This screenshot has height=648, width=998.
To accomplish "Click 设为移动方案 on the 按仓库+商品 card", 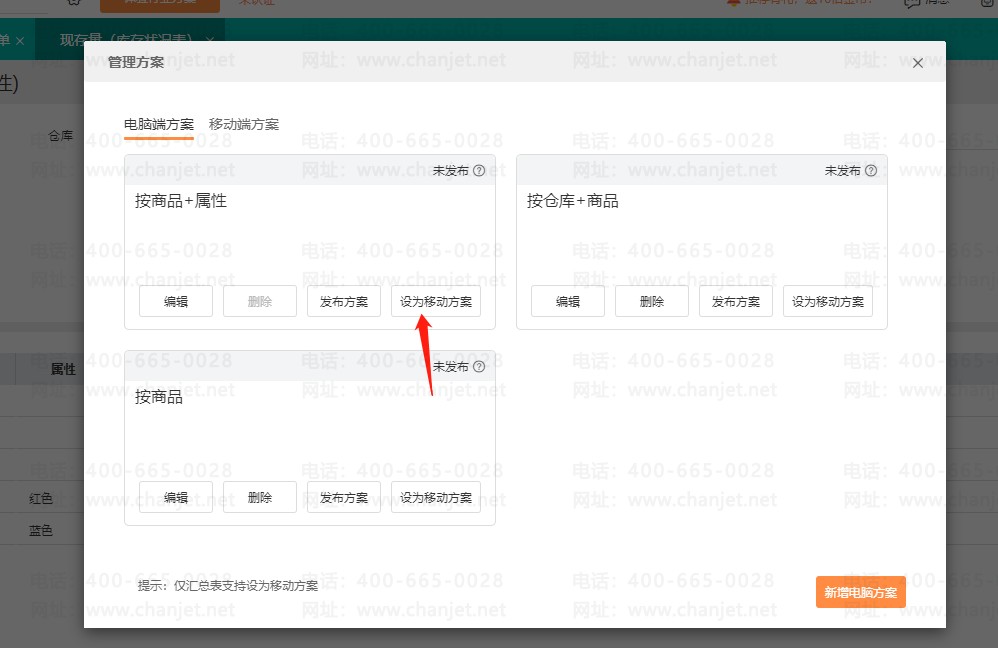I will 828,302.
